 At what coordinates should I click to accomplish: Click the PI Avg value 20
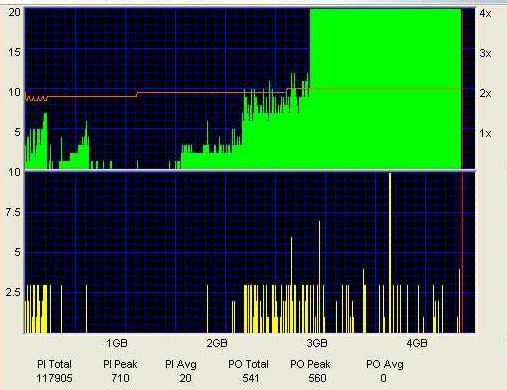(x=185, y=378)
